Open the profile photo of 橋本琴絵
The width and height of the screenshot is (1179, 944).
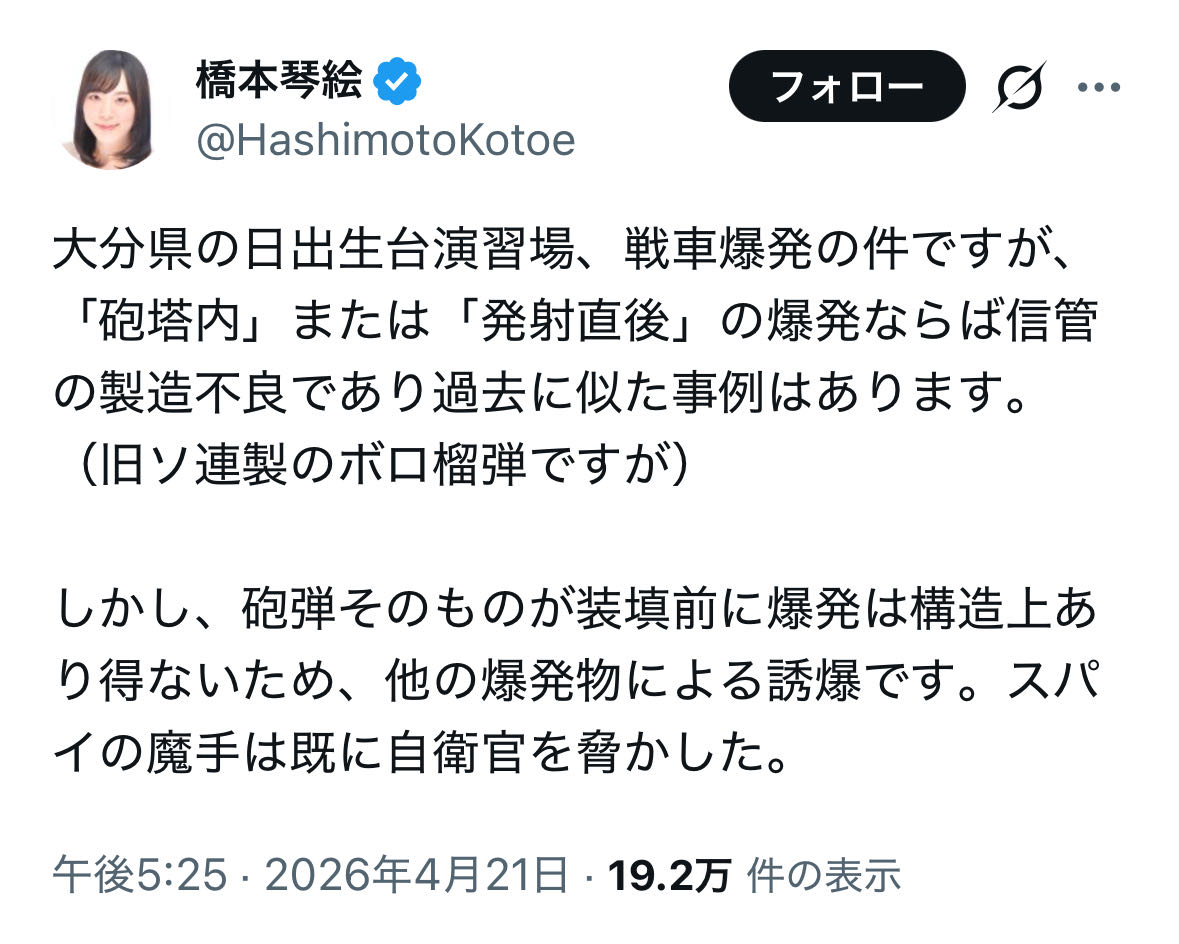pos(104,109)
